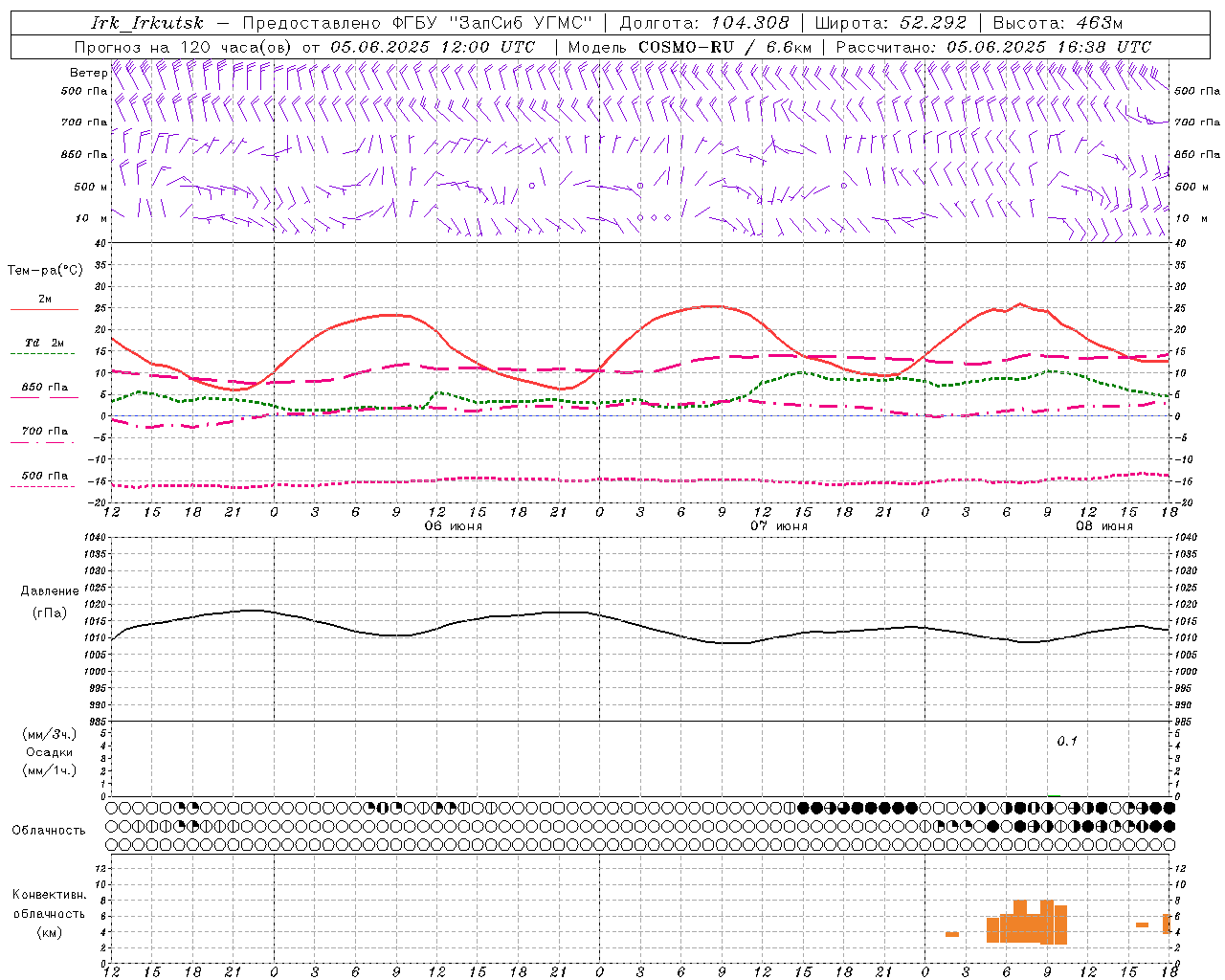Click the pink dotted 500 гПа legend line

[44, 487]
